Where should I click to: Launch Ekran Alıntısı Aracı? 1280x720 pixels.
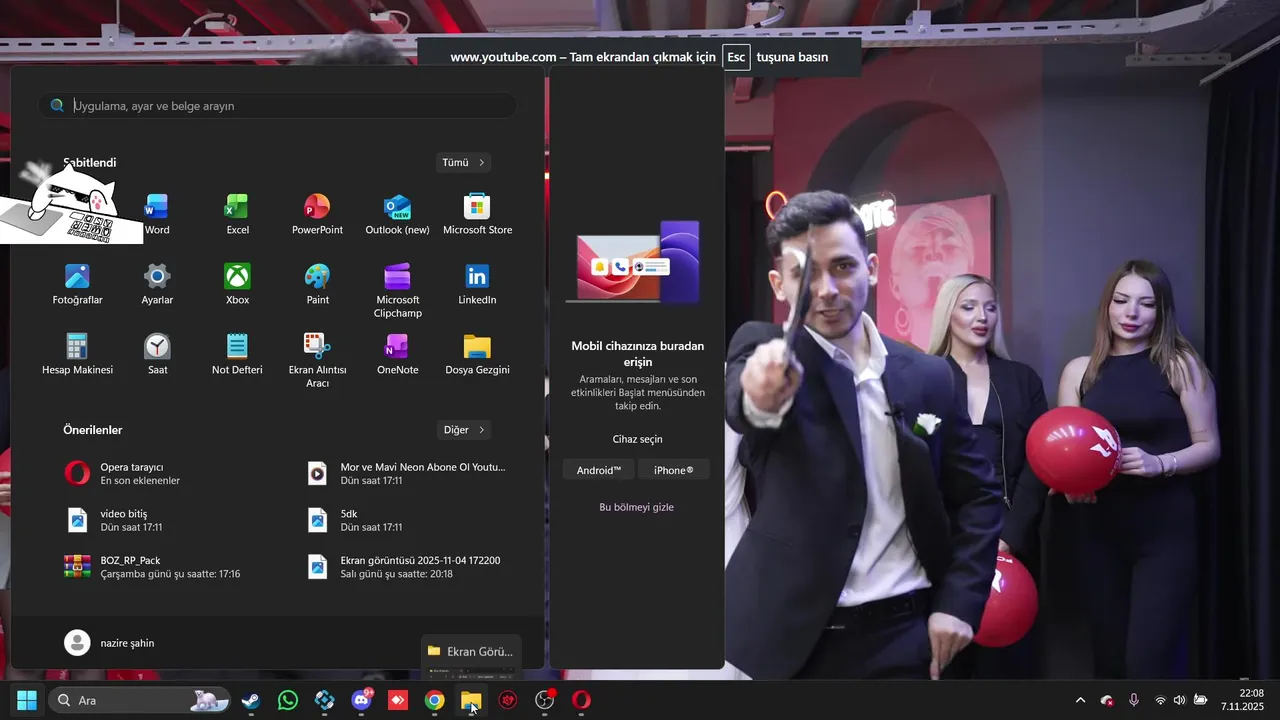(317, 361)
